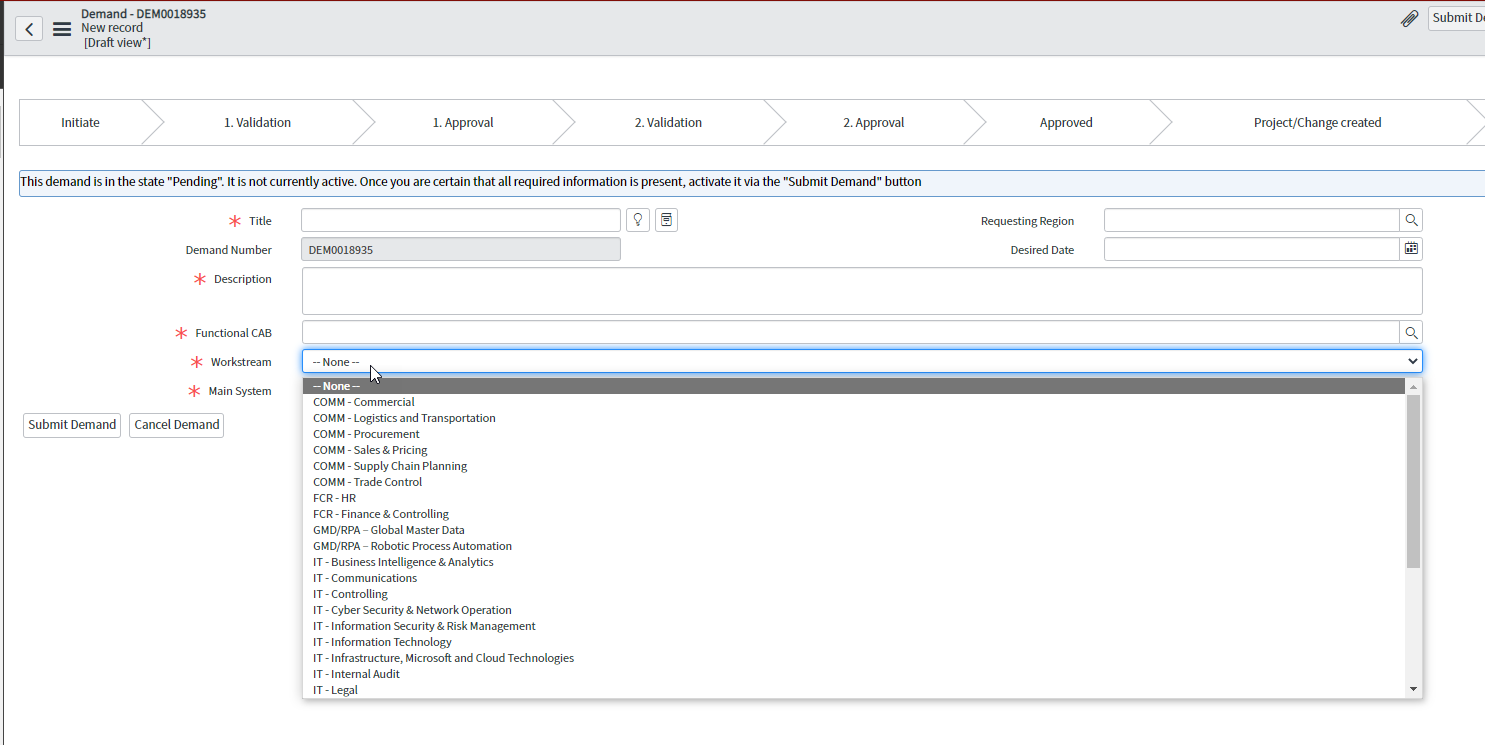Open the knowledge base icon next to Title
1485x745 pixels.
pyautogui.click(x=665, y=219)
